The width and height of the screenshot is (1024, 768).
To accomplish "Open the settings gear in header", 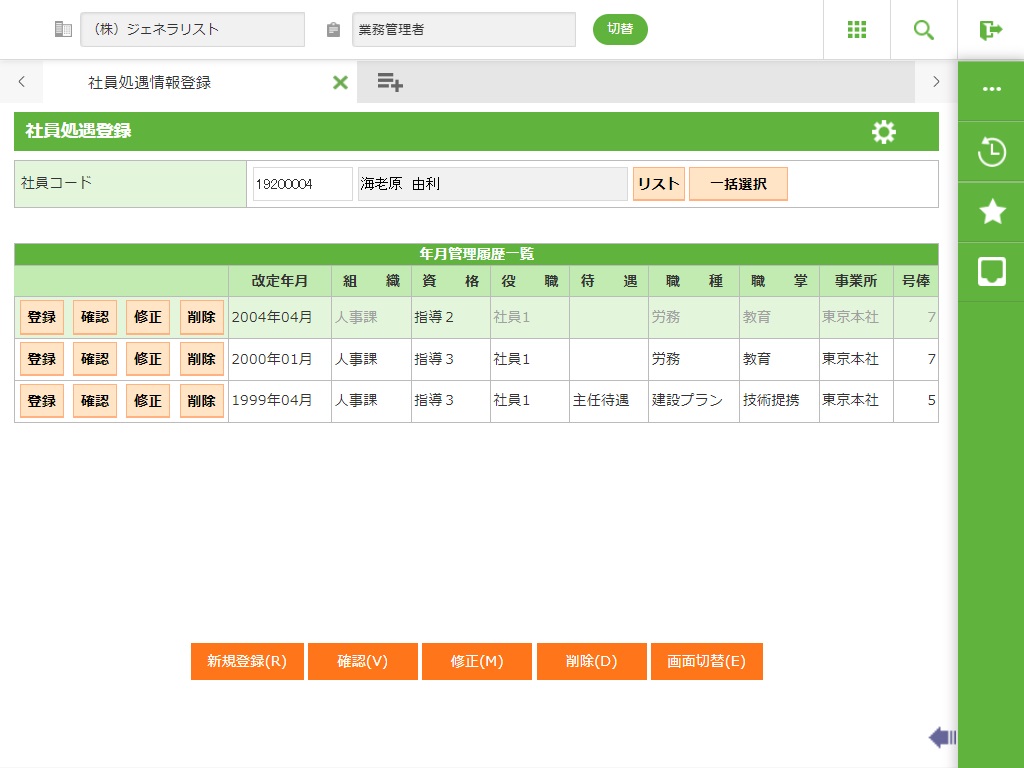I will (883, 132).
